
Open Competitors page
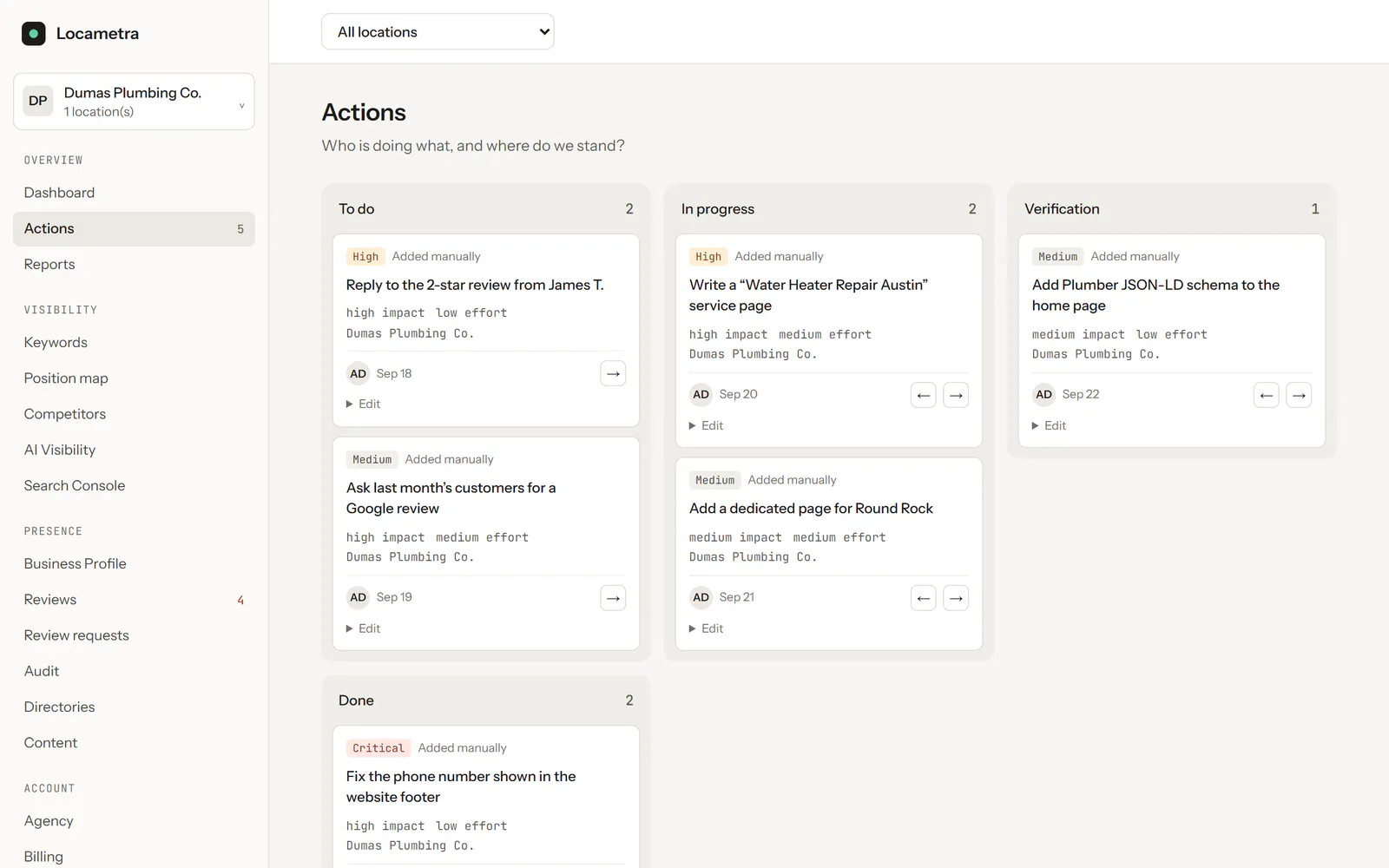(x=134, y=414)
